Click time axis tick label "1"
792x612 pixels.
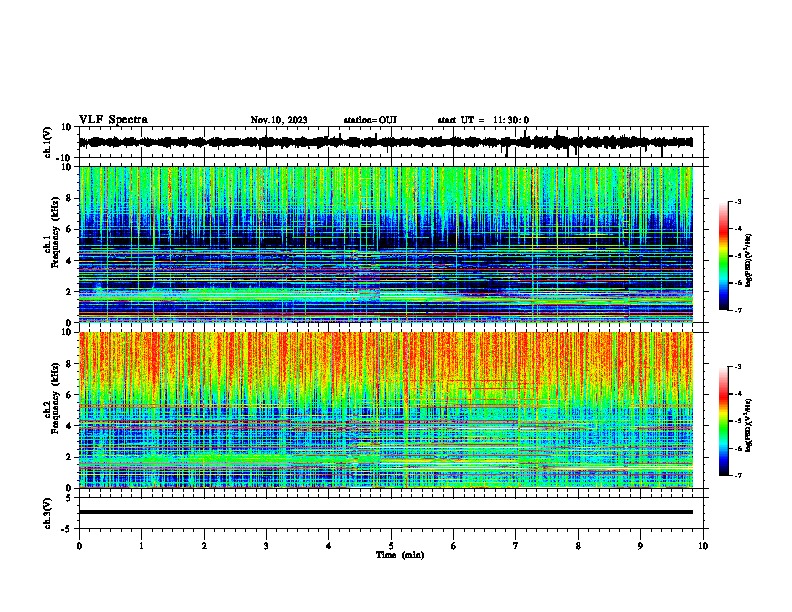(x=141, y=546)
